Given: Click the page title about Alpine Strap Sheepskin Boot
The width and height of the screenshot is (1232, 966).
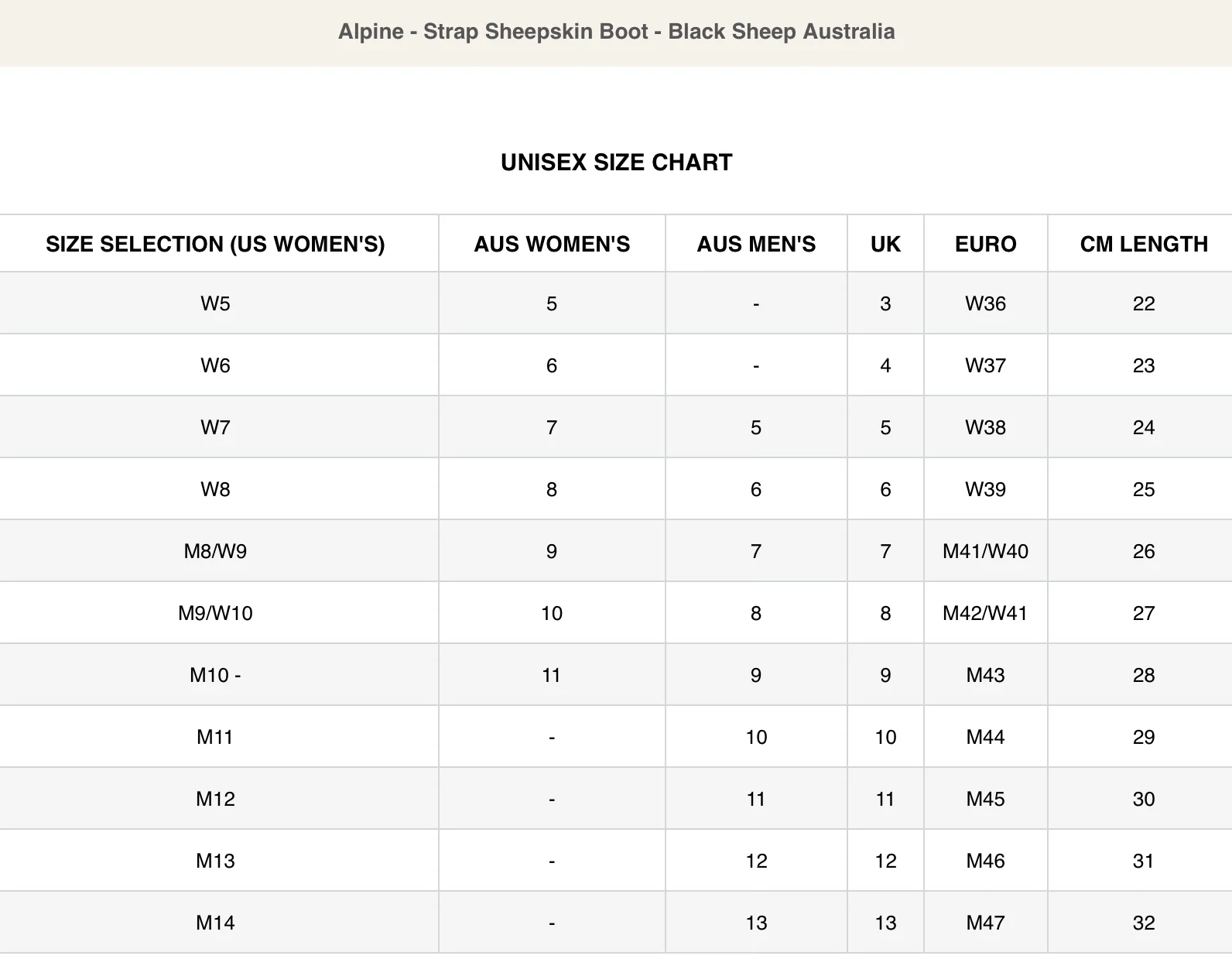Looking at the screenshot, I should tap(616, 32).
